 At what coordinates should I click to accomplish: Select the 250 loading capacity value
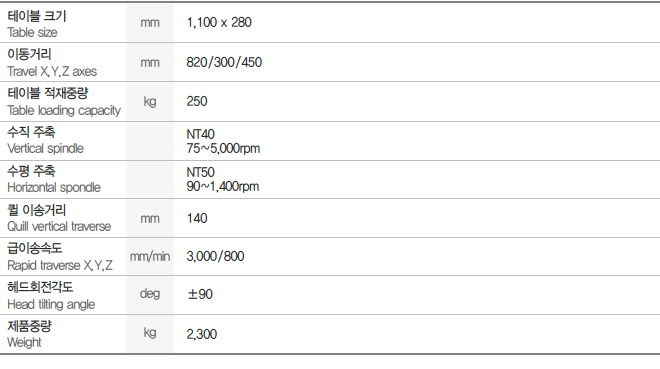click(197, 101)
